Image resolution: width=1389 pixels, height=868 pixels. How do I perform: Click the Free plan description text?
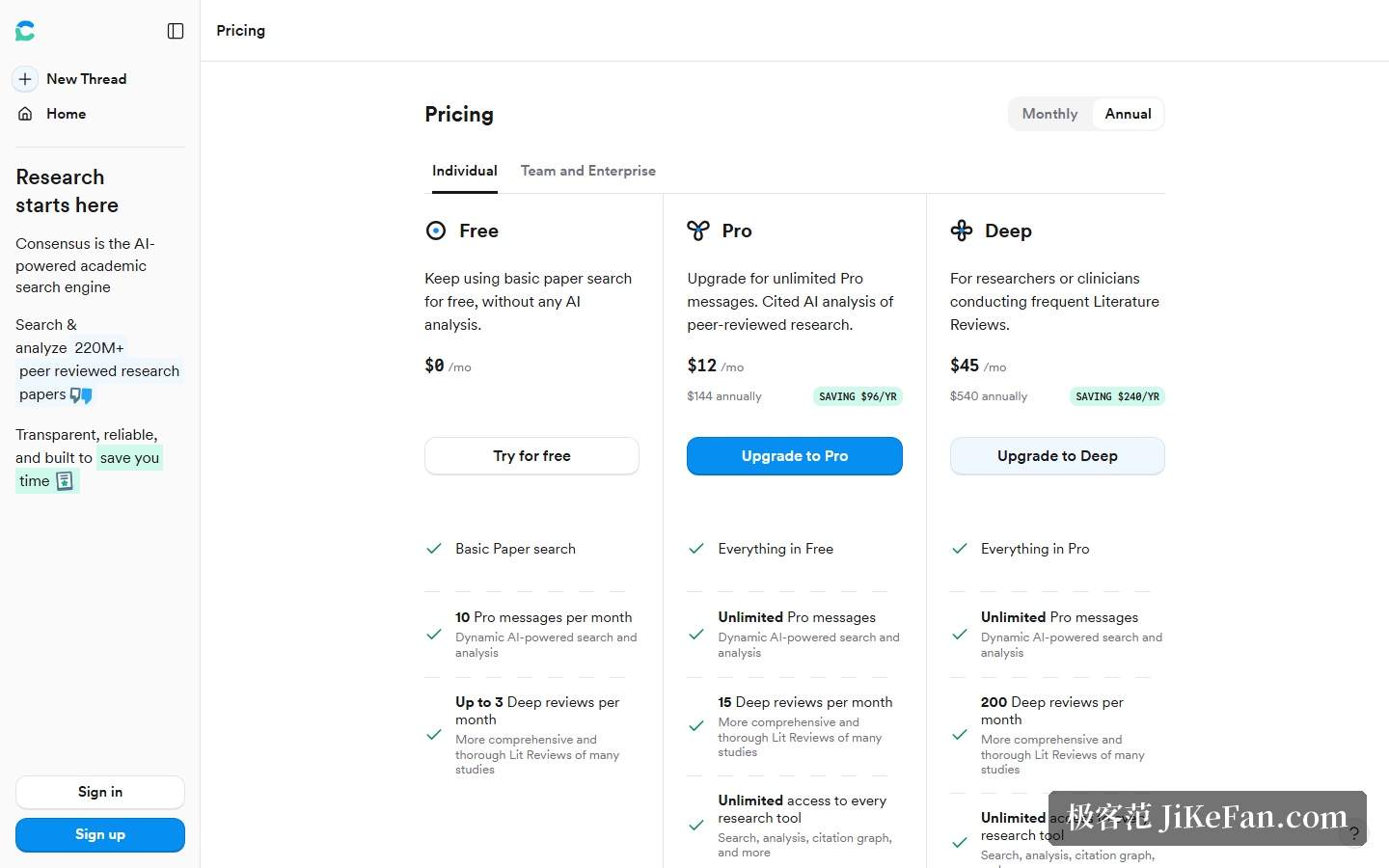pyautogui.click(x=529, y=302)
